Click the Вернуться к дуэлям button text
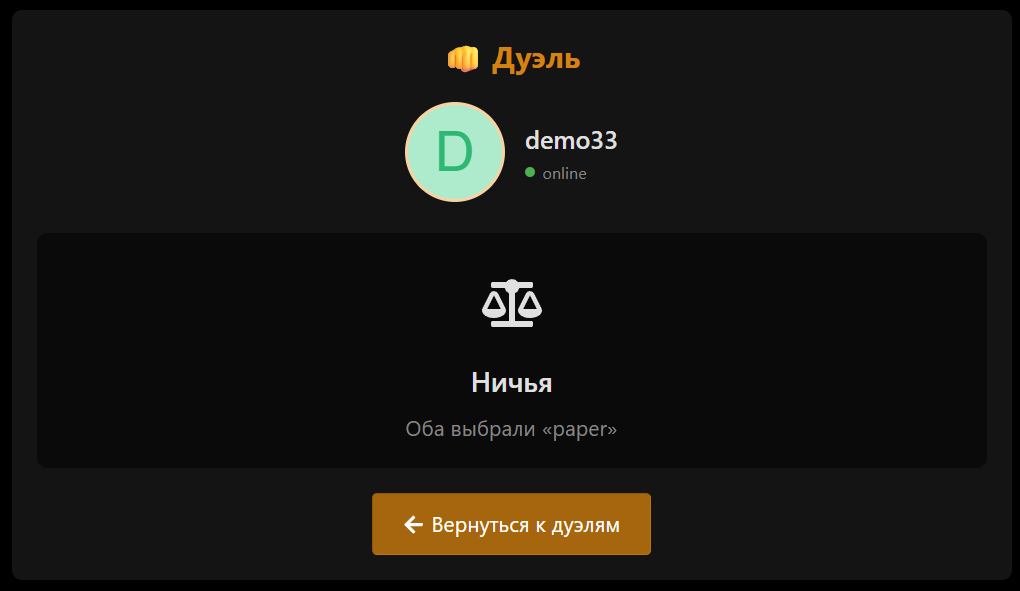 526,525
